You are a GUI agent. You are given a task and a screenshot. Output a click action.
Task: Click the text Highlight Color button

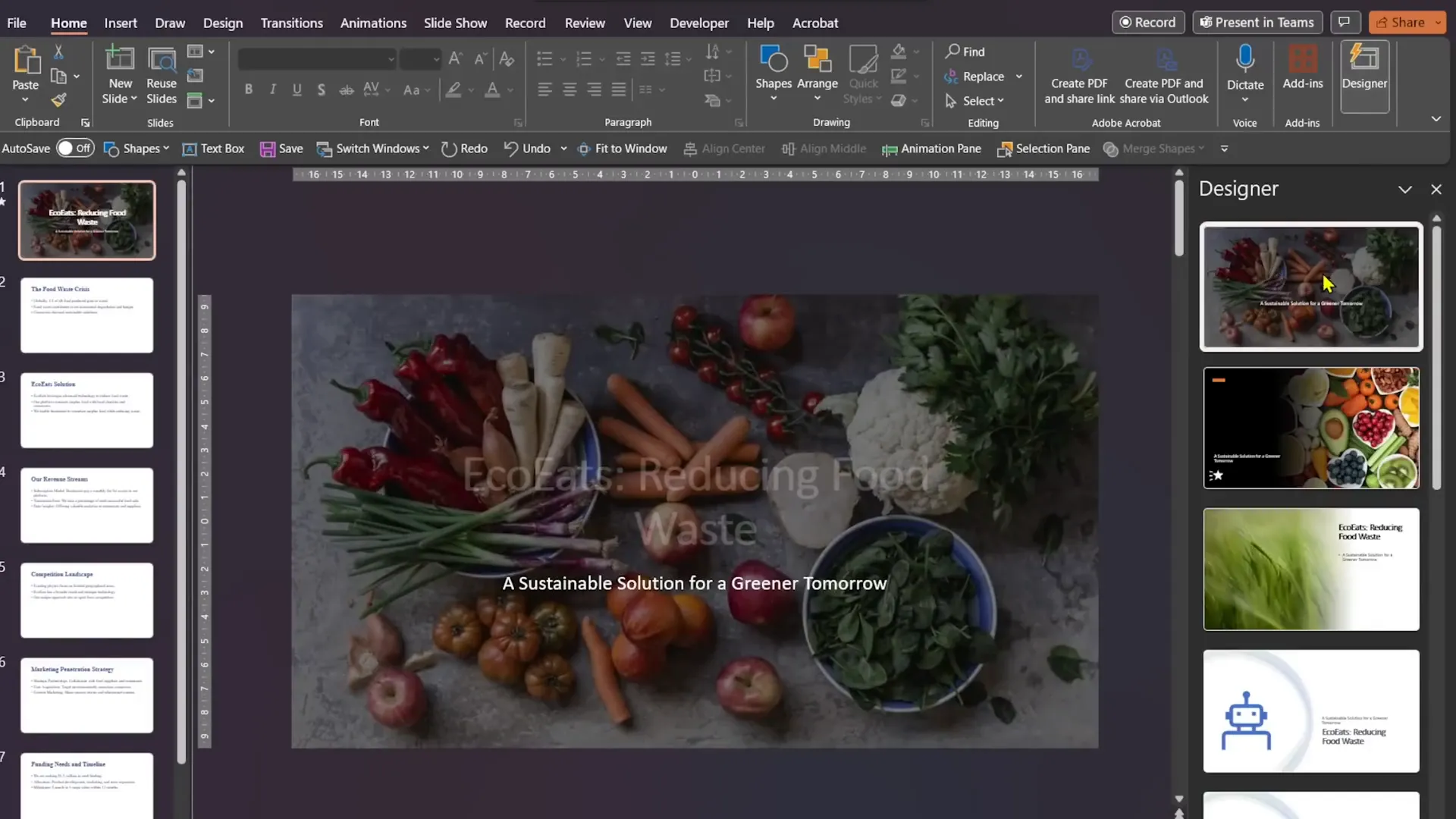(x=453, y=89)
